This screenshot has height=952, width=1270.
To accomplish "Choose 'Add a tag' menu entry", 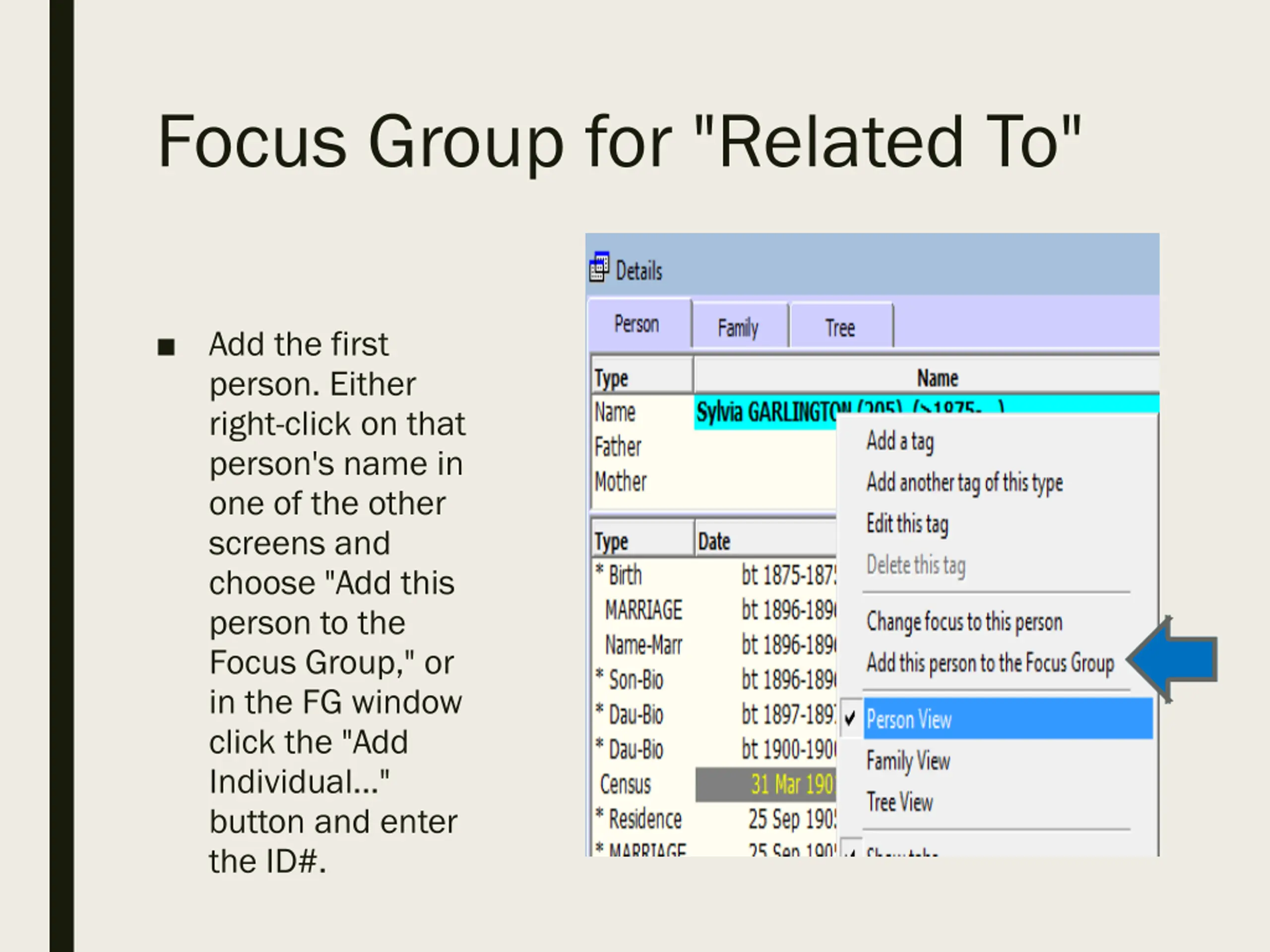I will pos(900,441).
